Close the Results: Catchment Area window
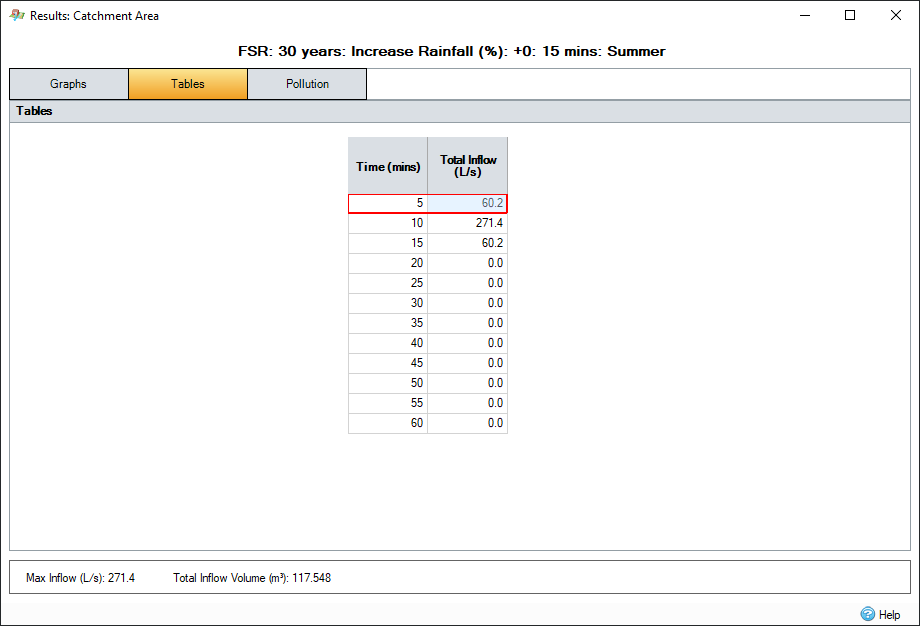Viewport: 920px width, 626px height. 895,15
